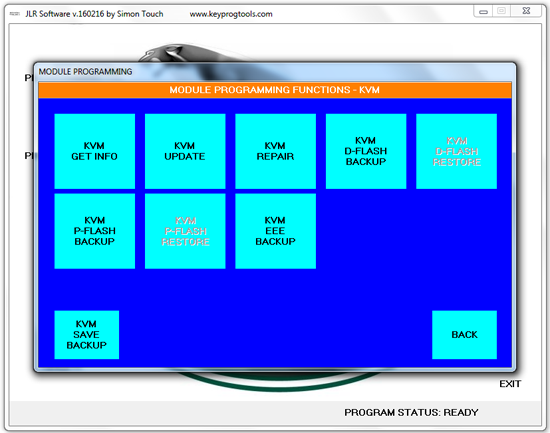The height and width of the screenshot is (433, 550).
Task: Click the MODULE PROGRAMMING dialog title
Action: click(x=85, y=72)
